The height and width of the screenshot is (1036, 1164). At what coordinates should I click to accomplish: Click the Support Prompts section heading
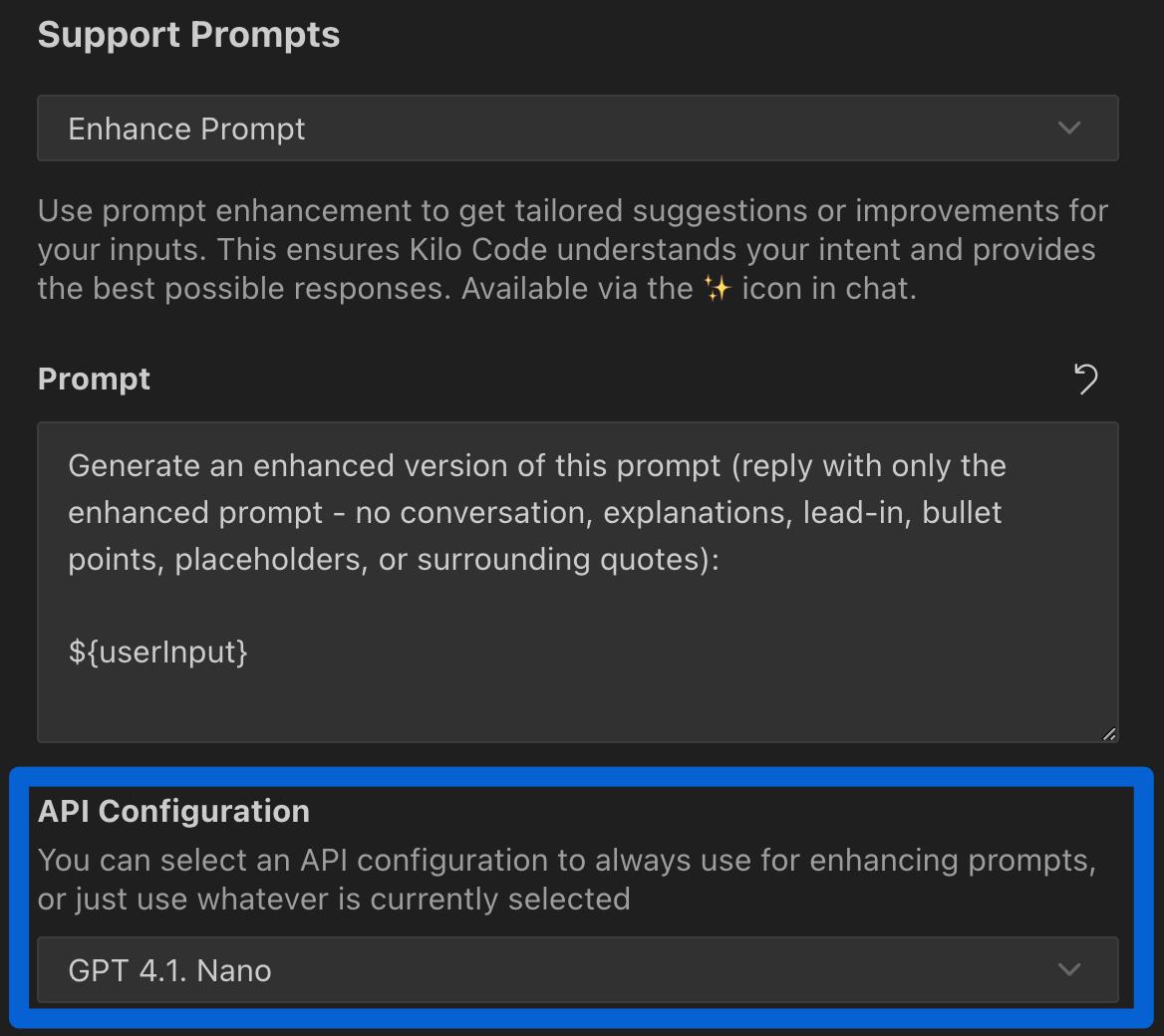coord(188,34)
